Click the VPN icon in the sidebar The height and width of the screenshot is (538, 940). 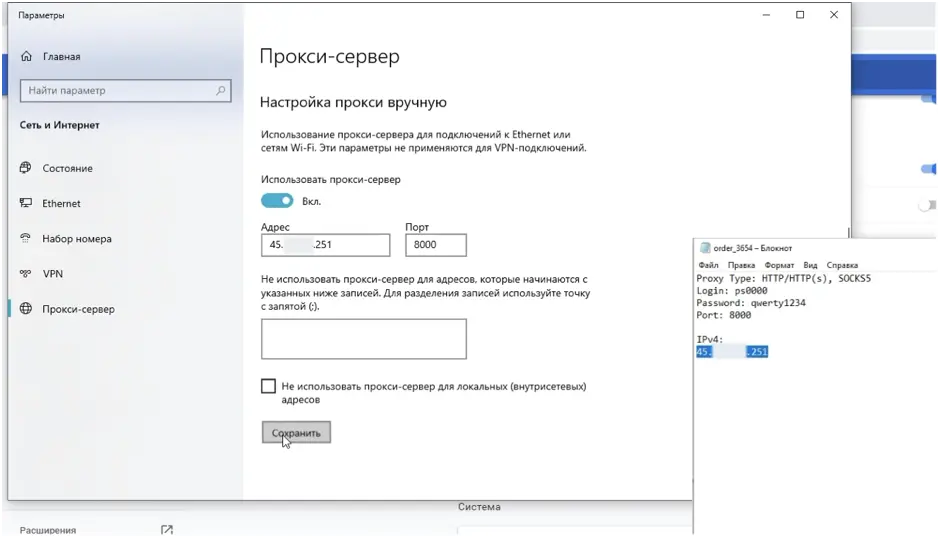pyautogui.click(x=25, y=273)
